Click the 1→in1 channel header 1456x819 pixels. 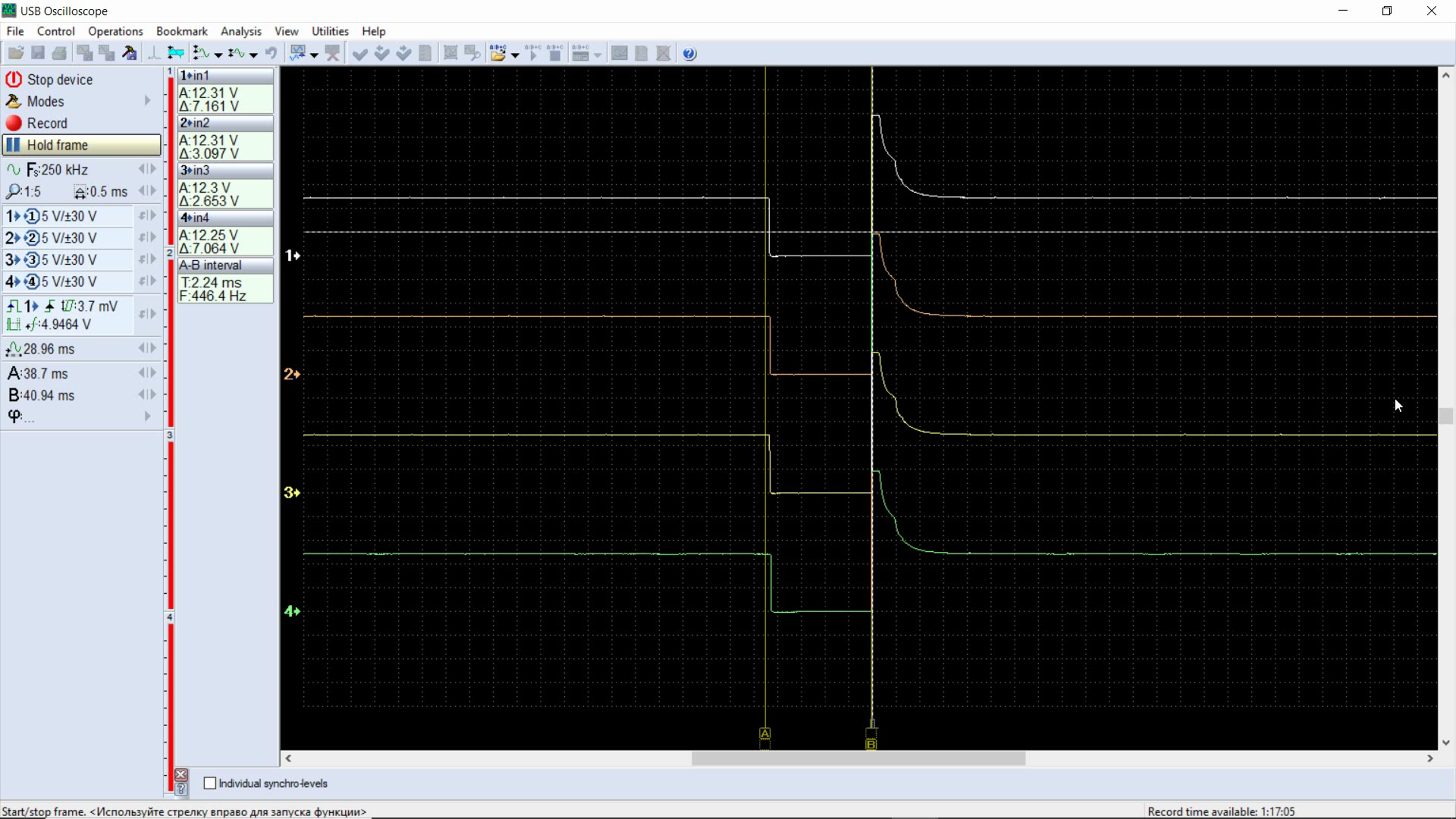click(225, 76)
